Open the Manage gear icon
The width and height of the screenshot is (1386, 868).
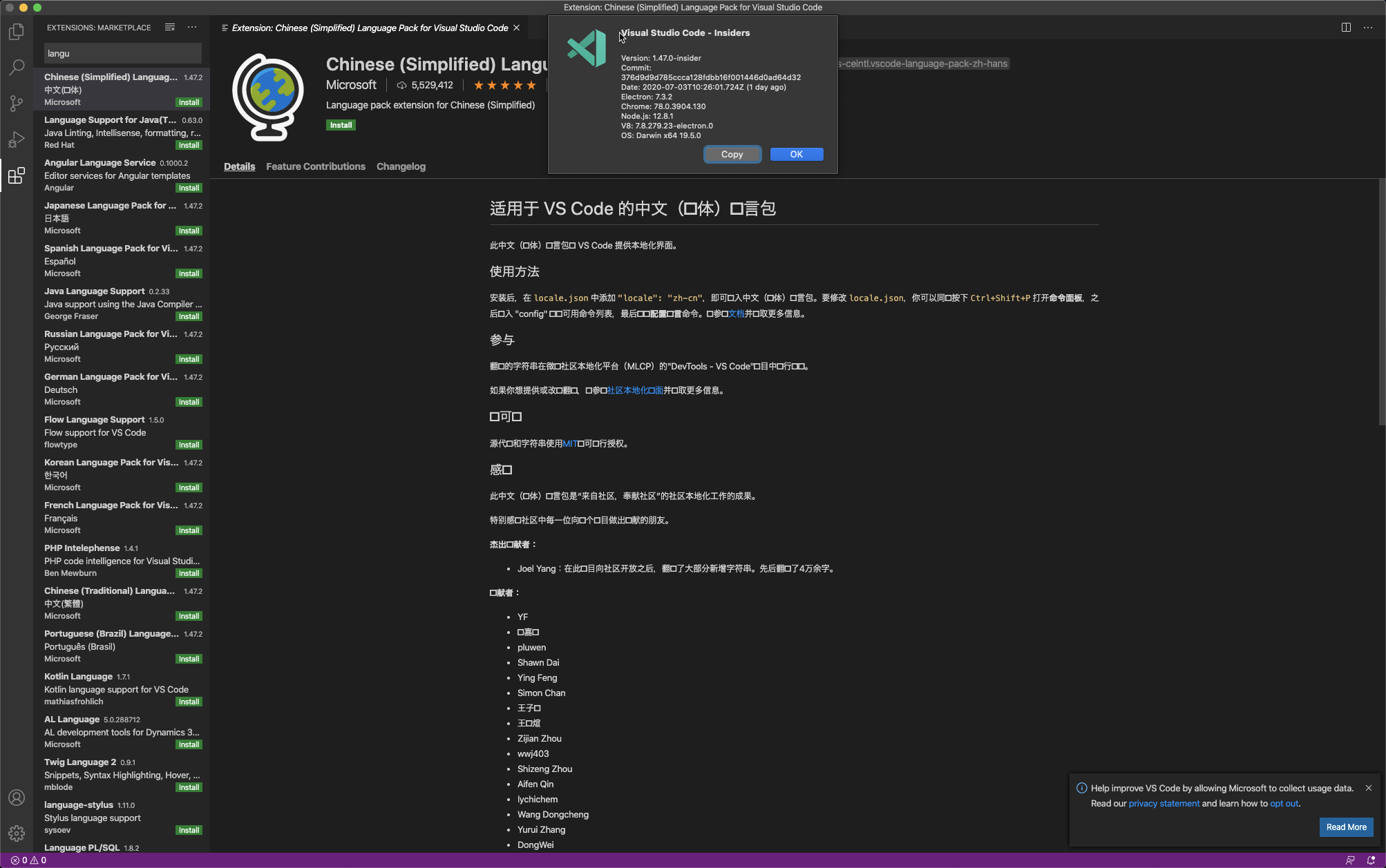[x=16, y=833]
